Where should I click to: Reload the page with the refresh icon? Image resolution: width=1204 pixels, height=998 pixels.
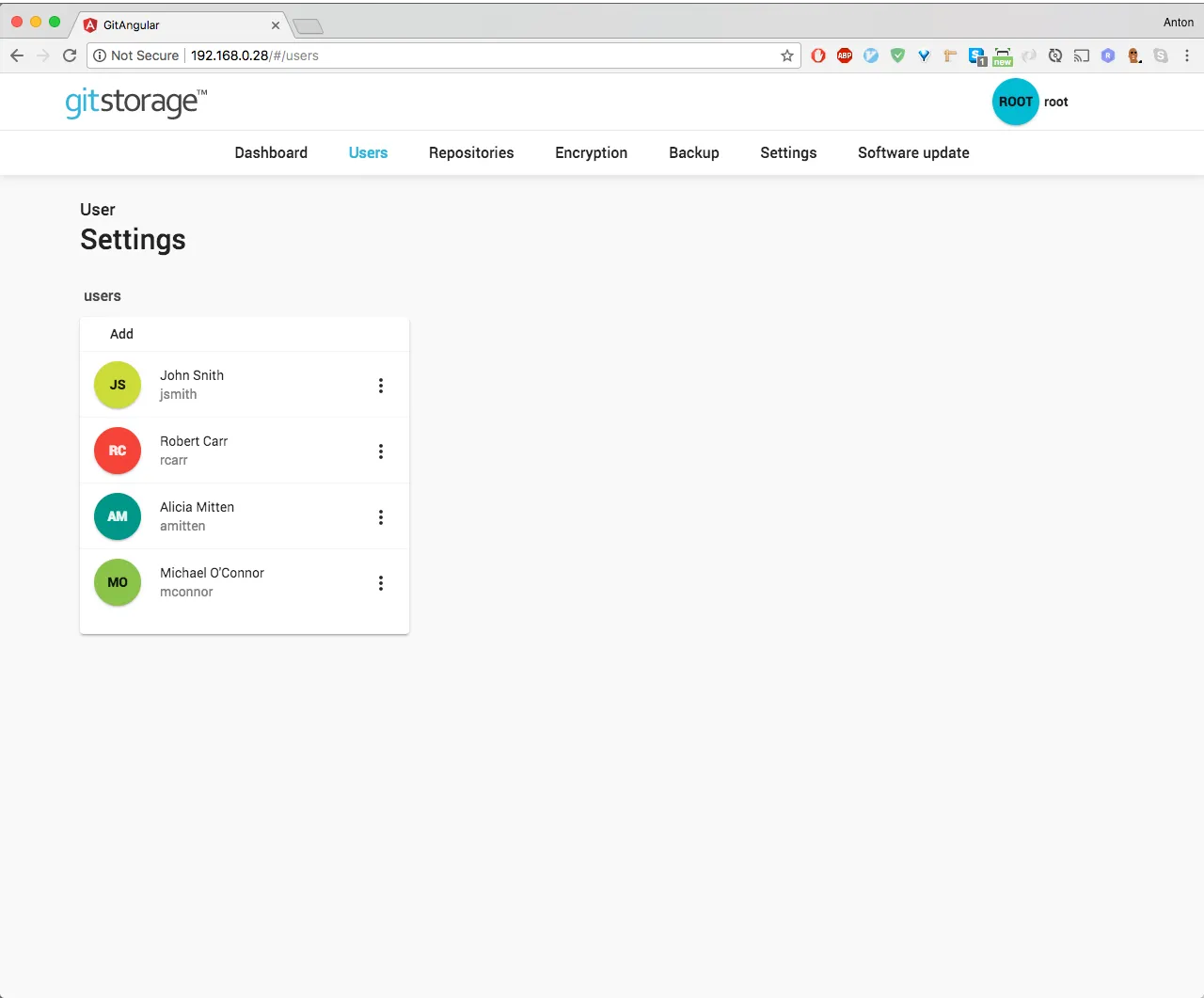[69, 55]
